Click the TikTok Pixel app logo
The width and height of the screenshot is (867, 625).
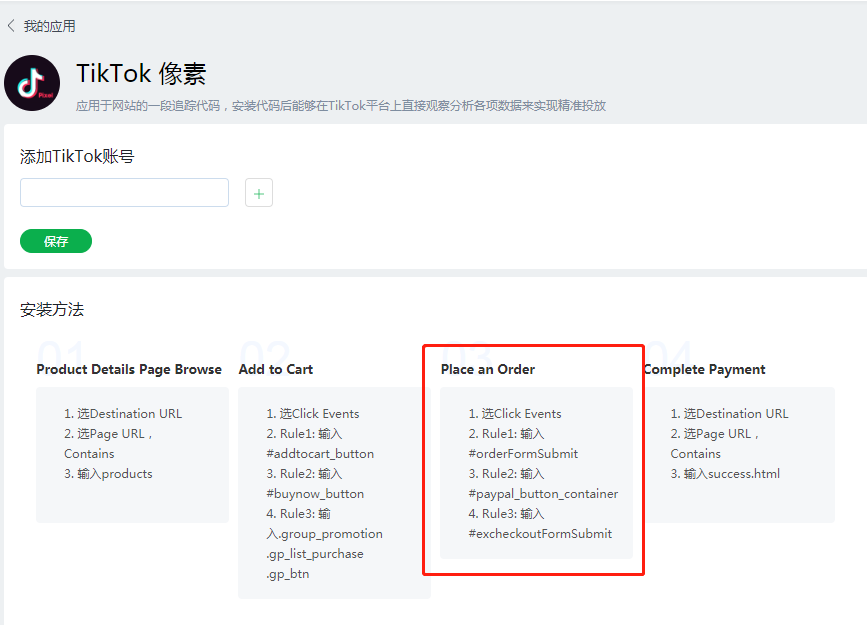32,83
